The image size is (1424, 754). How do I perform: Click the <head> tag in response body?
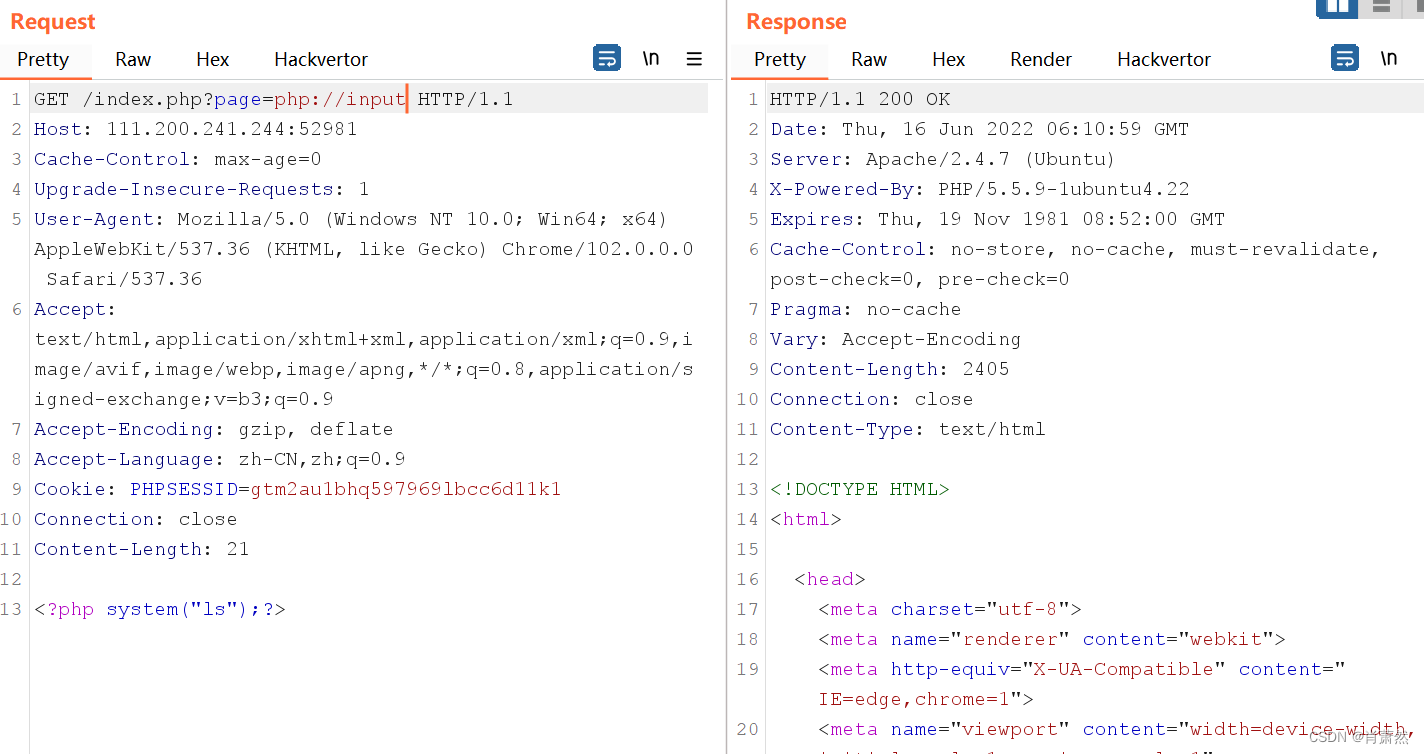point(829,579)
